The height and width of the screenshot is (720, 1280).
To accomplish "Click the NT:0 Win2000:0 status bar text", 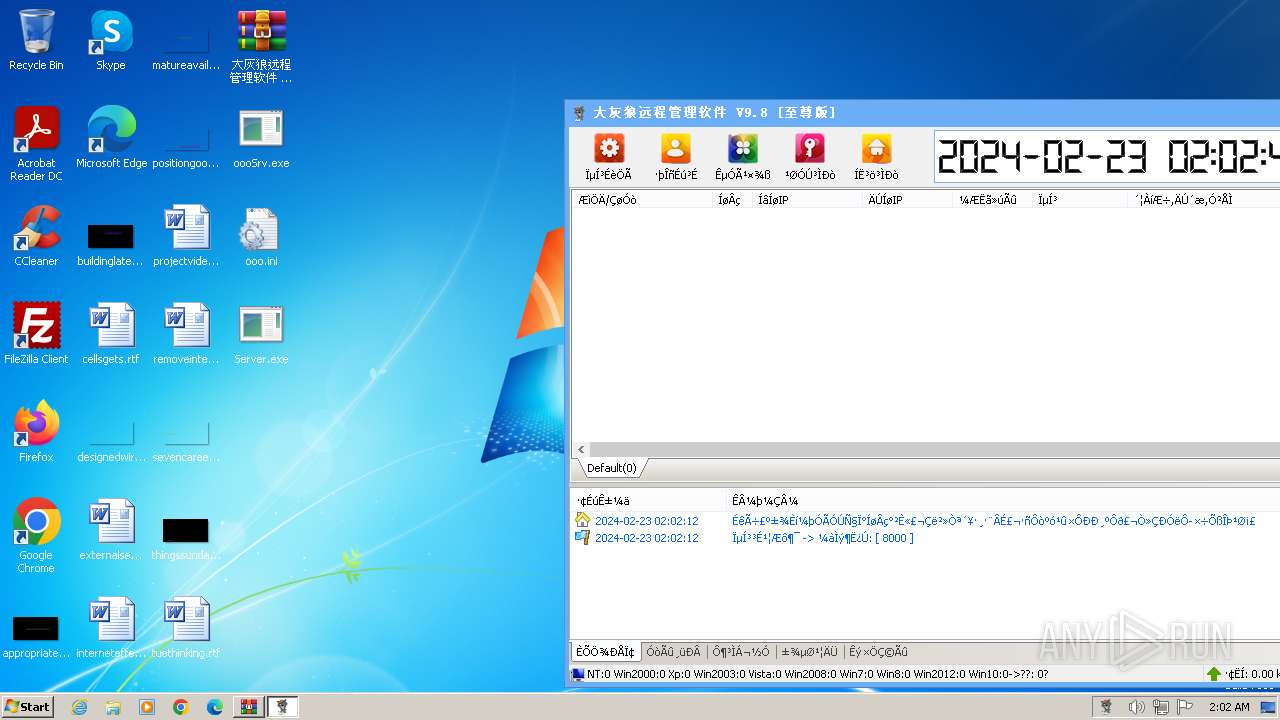I will [817, 674].
